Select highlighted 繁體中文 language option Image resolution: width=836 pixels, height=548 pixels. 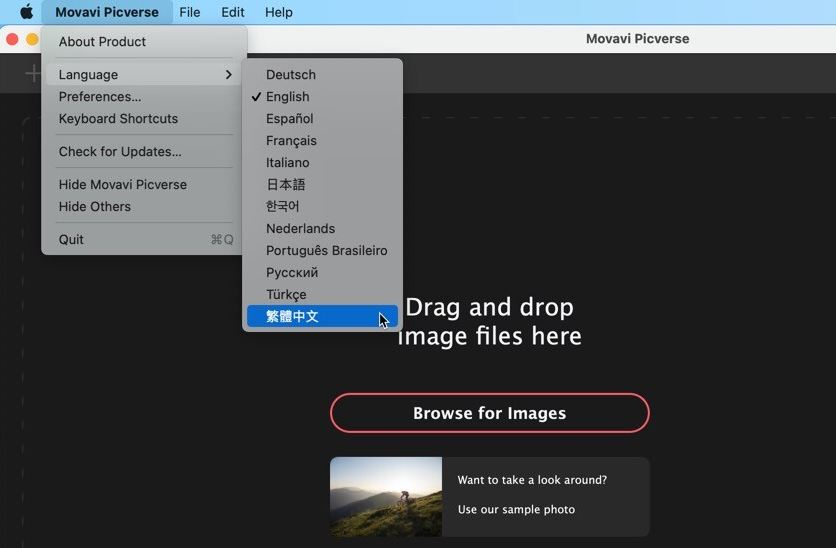[x=322, y=316]
